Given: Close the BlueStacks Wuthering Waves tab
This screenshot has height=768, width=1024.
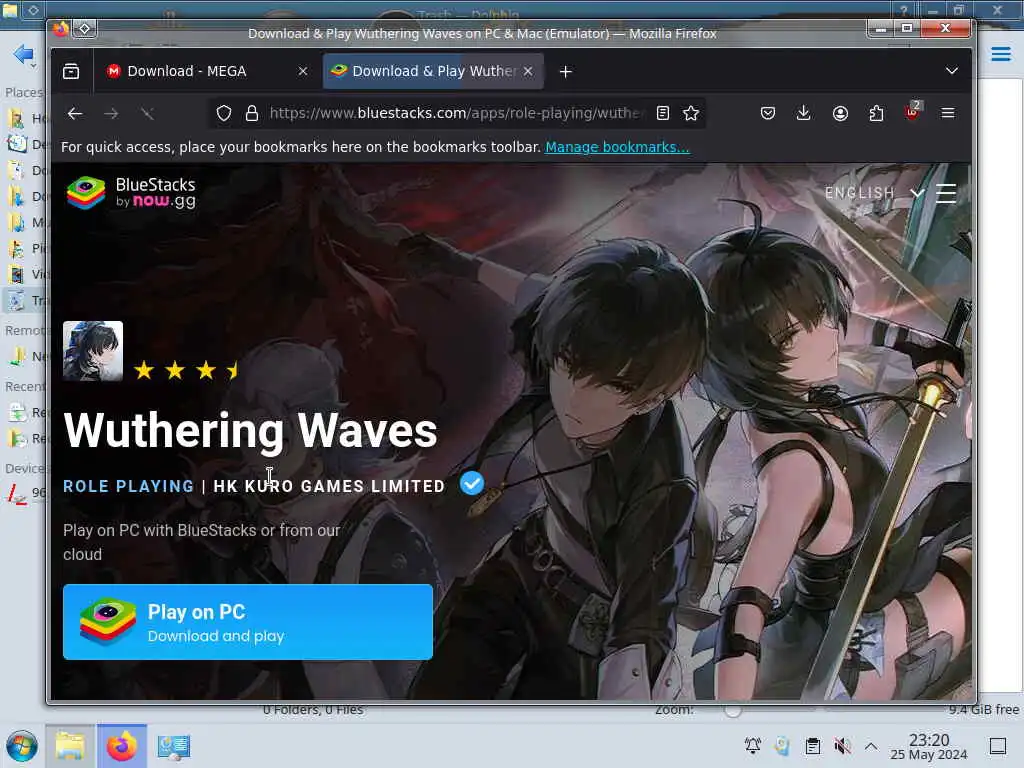Looking at the screenshot, I should 528,71.
